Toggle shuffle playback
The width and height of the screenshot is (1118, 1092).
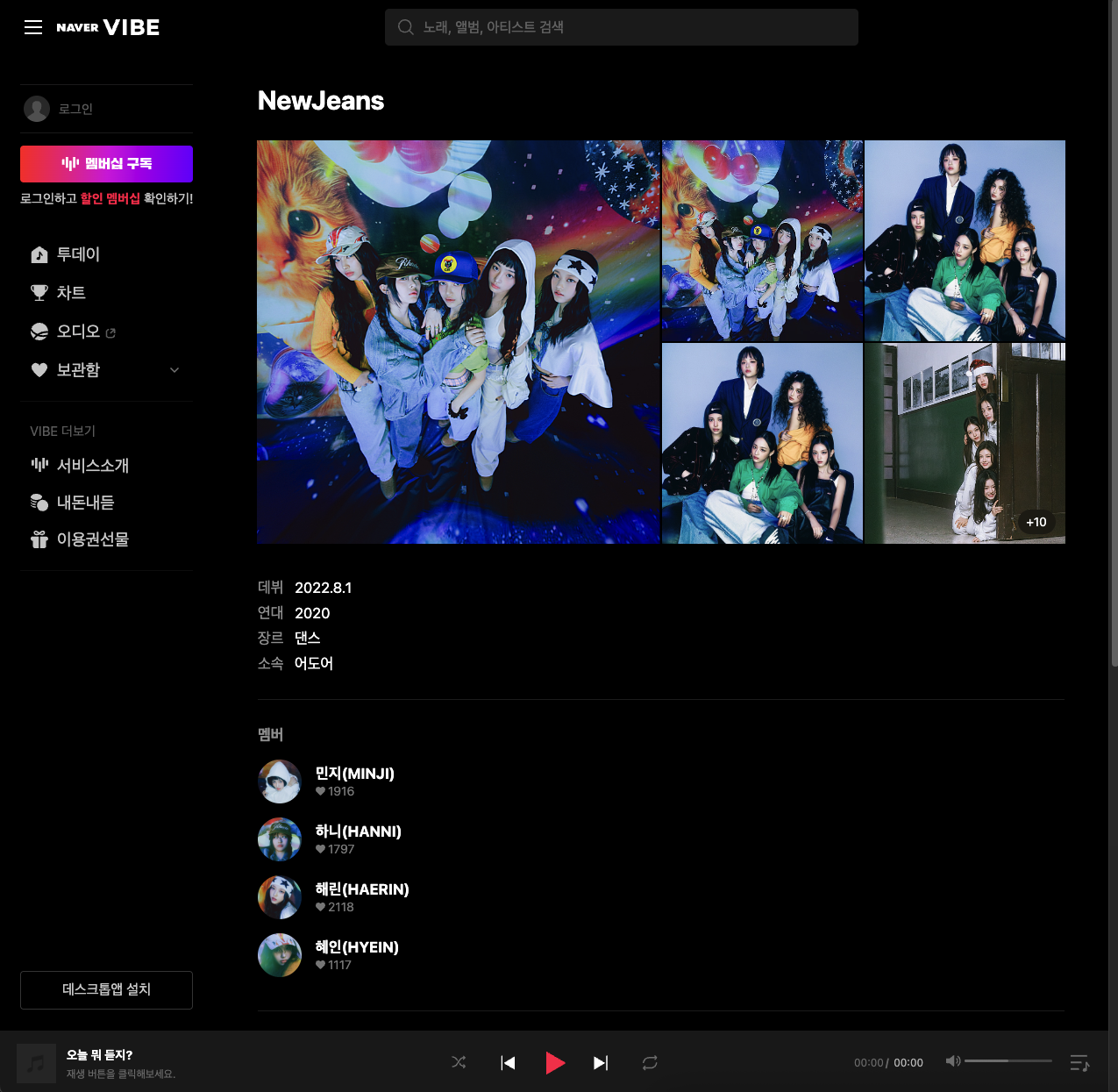(x=459, y=1062)
